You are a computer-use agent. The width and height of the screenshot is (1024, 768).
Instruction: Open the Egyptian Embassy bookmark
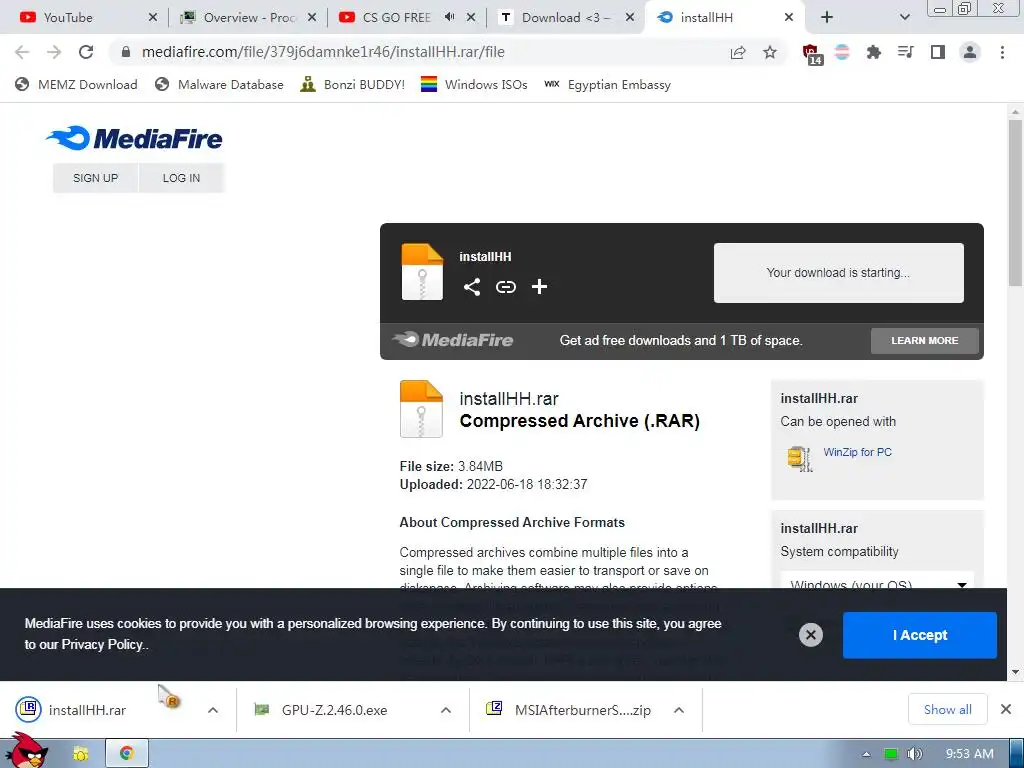point(607,84)
